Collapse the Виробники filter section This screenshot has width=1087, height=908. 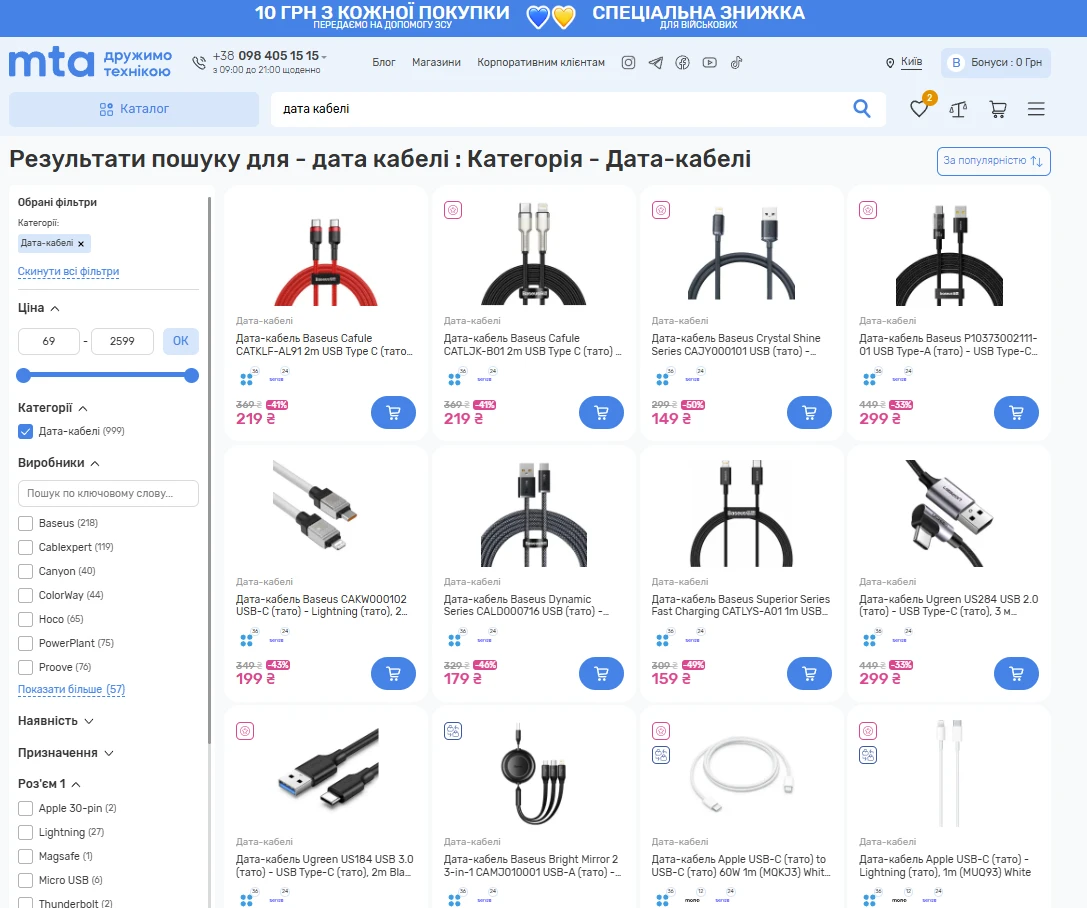59,462
